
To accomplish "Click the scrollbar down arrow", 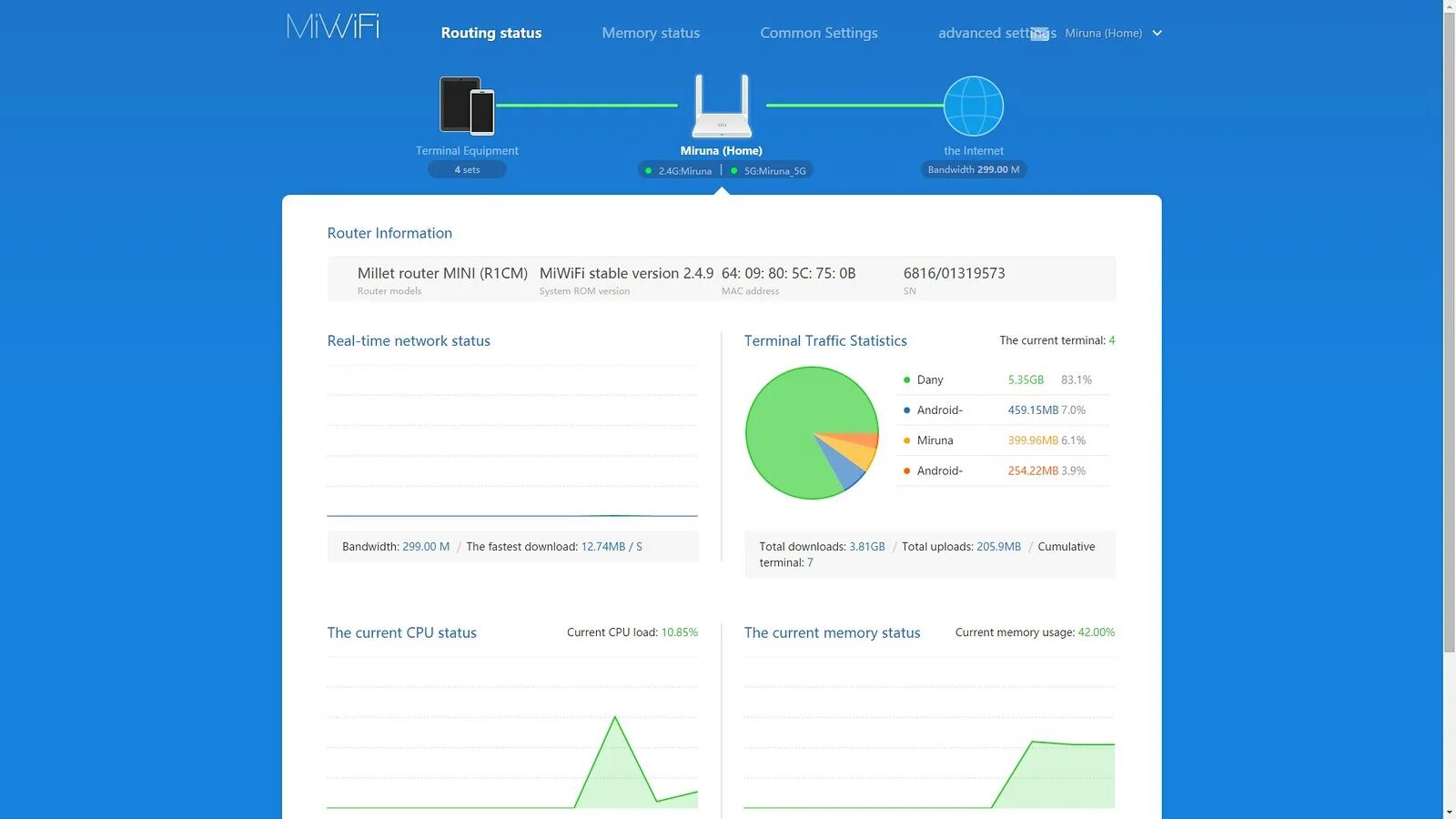I will coord(1450,813).
